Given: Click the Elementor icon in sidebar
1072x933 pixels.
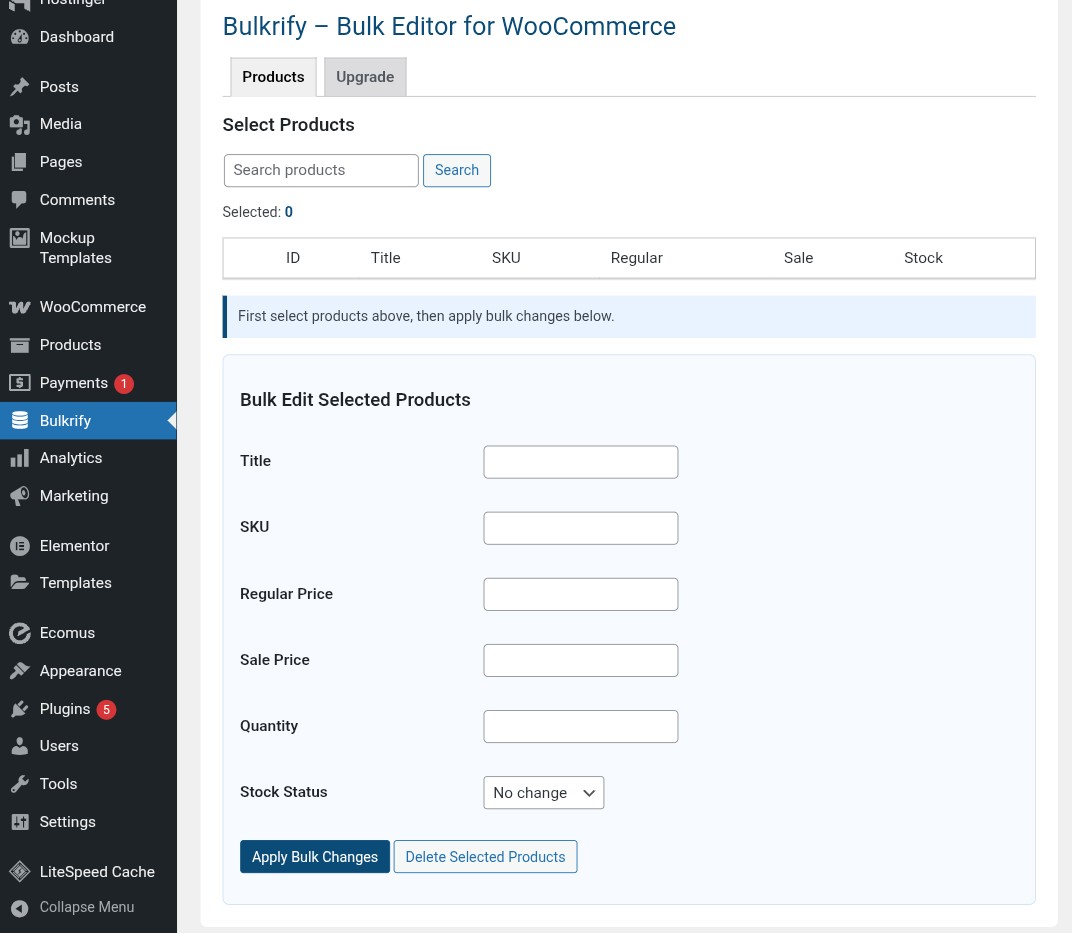Looking at the screenshot, I should (19, 546).
